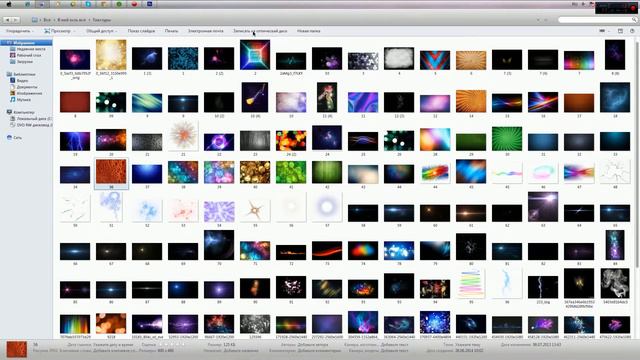This screenshot has height=360, width=640.
Task: Open the Упорядочить dropdown menu
Action: click(20, 31)
